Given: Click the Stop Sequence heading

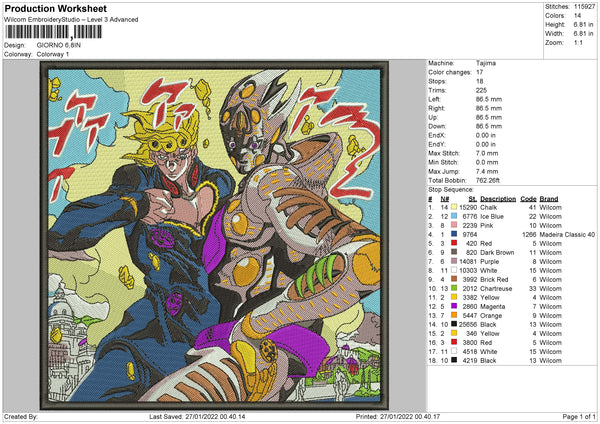Looking at the screenshot, I should tap(450, 190).
